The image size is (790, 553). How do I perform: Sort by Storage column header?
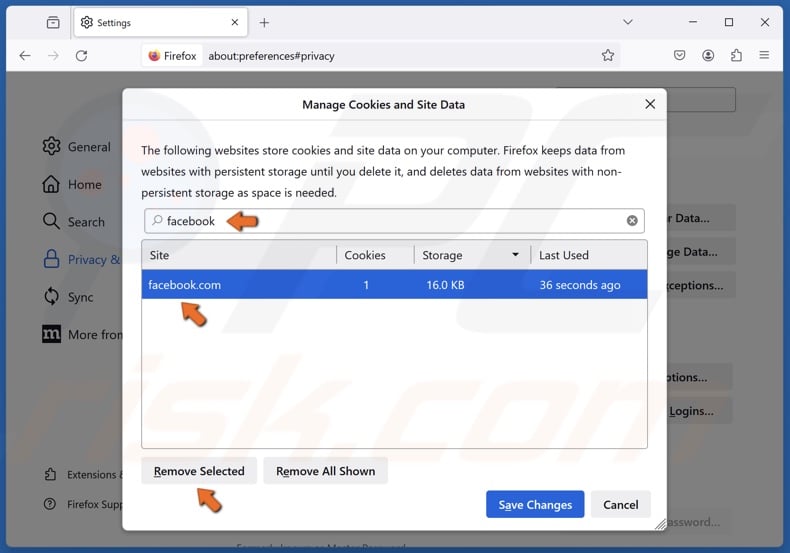click(x=472, y=255)
